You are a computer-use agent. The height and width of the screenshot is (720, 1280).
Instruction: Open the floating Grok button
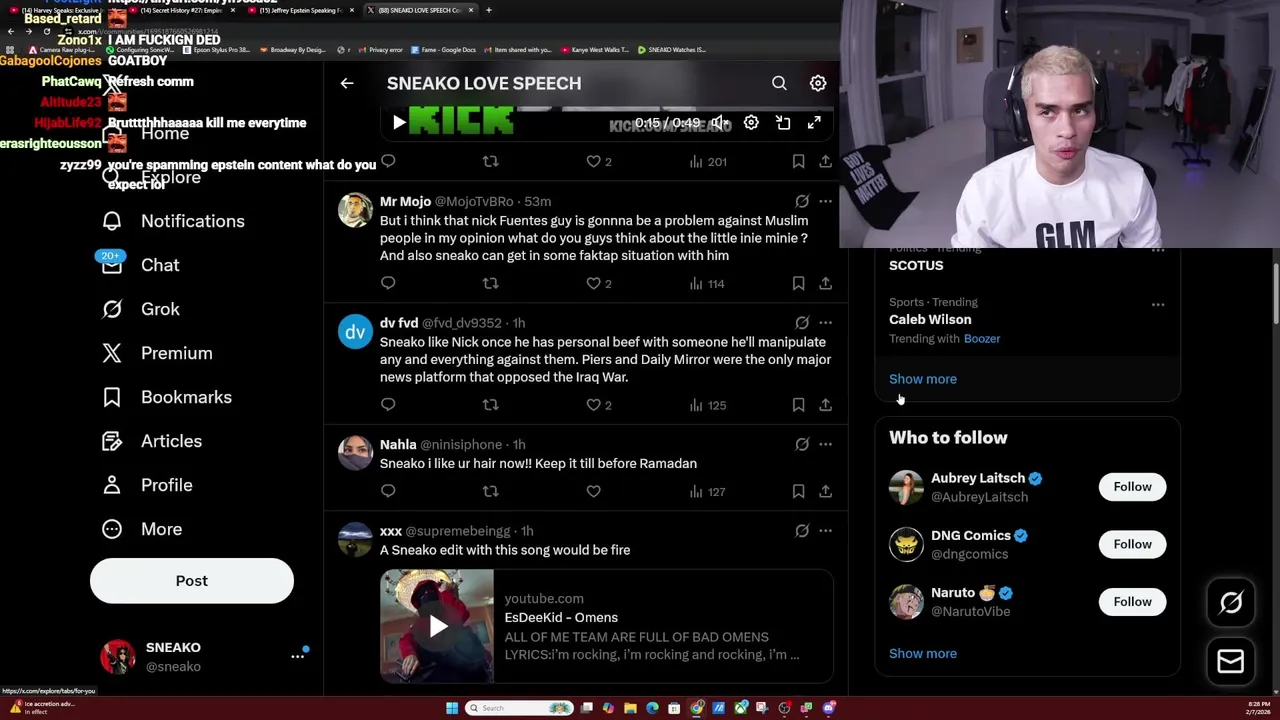point(1231,602)
